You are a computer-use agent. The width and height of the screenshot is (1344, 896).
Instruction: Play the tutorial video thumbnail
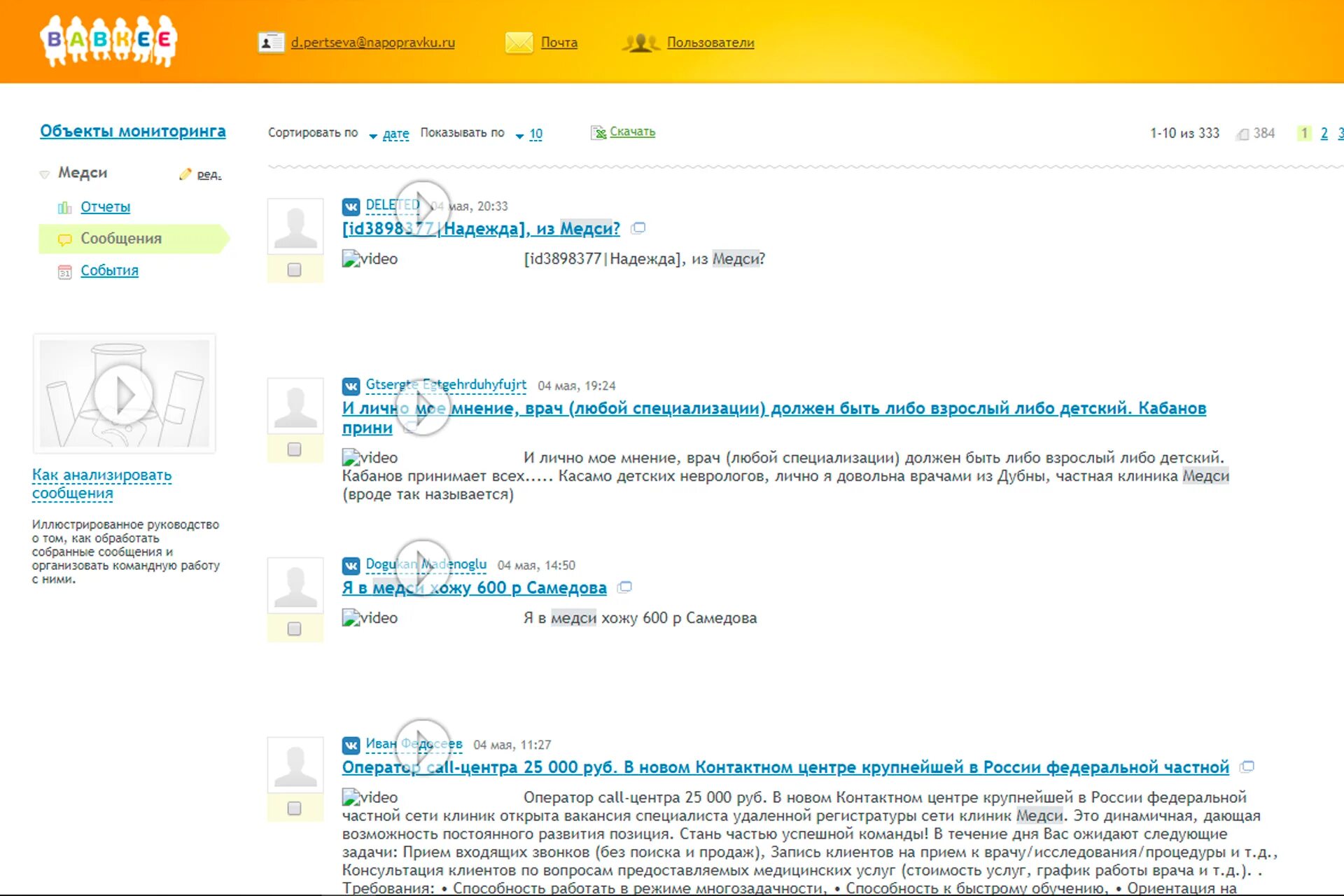click(125, 393)
